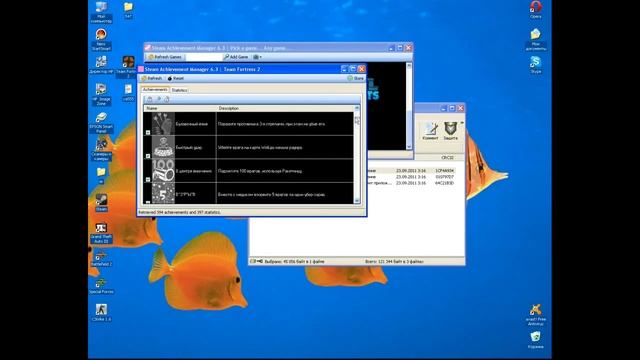Select the third file row in archive

[411, 183]
